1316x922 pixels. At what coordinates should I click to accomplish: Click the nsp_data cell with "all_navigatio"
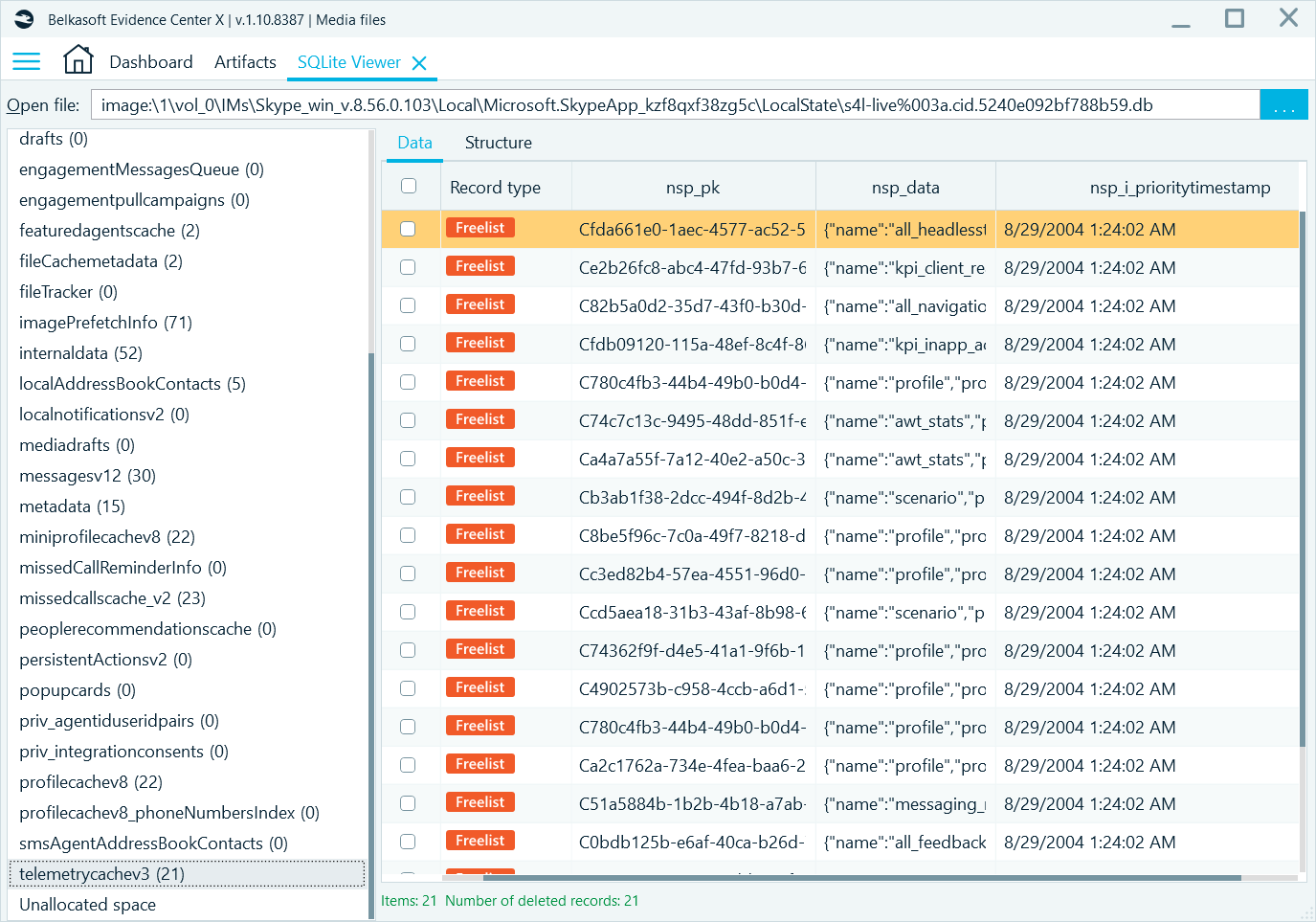[905, 306]
